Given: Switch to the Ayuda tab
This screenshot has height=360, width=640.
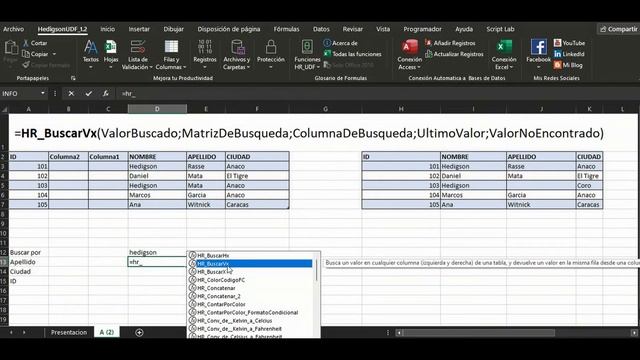Looking at the screenshot, I should [x=464, y=29].
